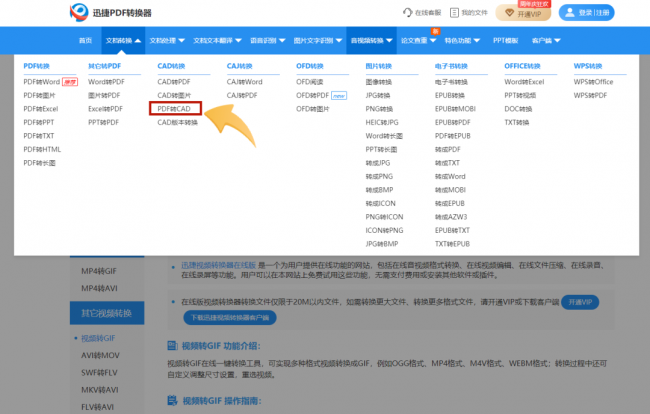
Task: Click the 在线客服 headset icon
Action: pos(407,12)
